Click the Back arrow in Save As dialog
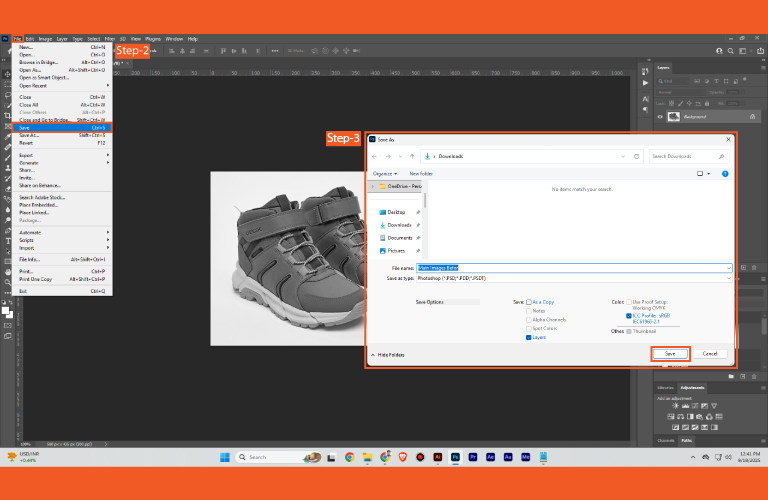Image resolution: width=768 pixels, height=500 pixels. [x=374, y=156]
